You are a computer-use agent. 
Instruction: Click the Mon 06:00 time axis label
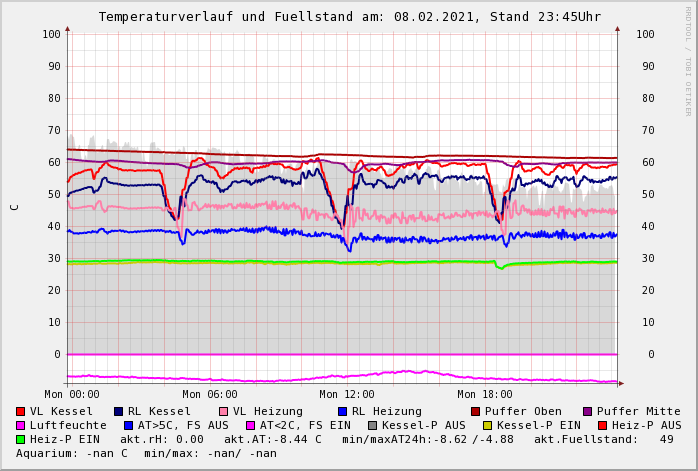209,395
